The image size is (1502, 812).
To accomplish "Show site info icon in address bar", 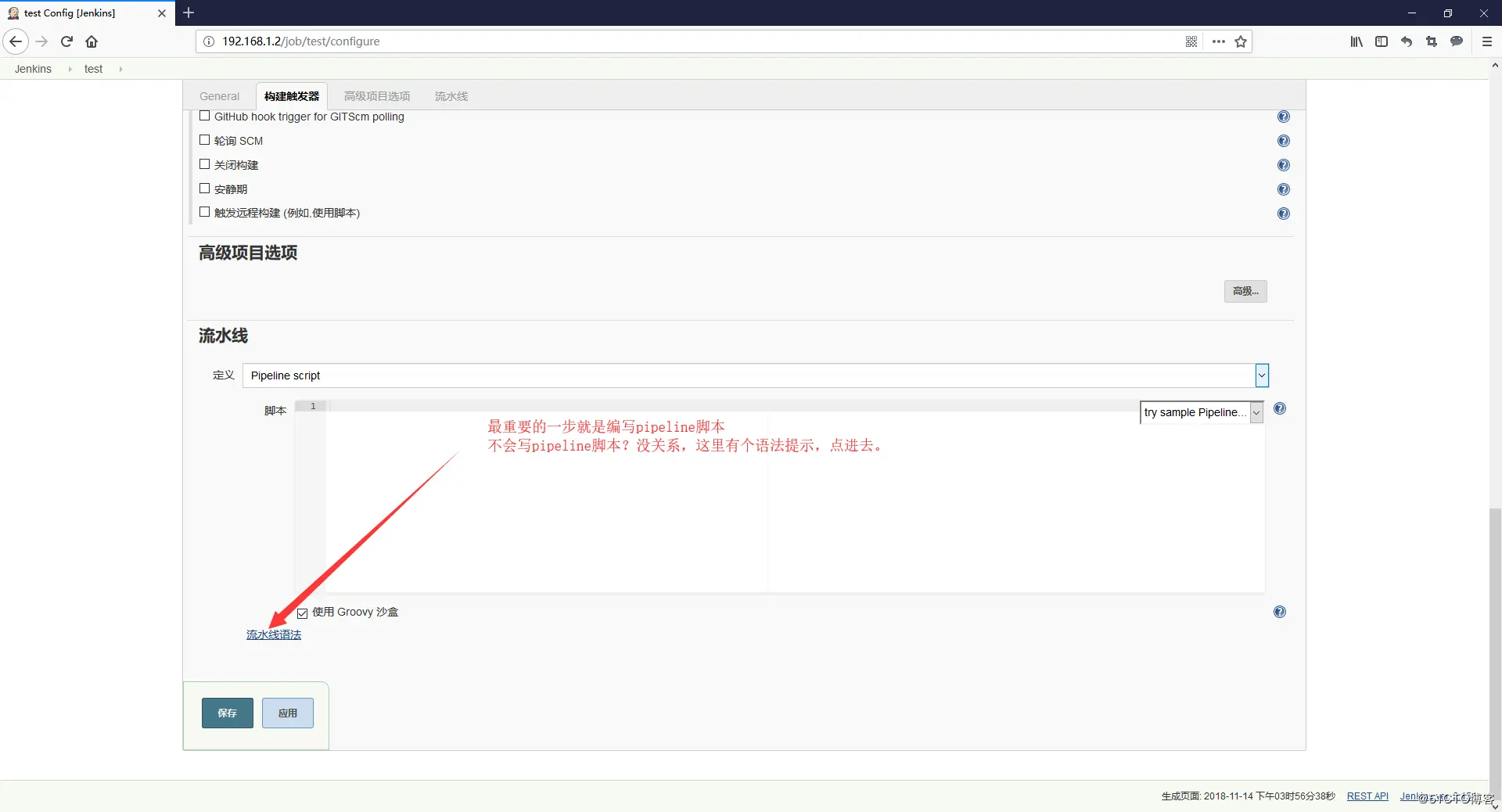I will [x=209, y=41].
